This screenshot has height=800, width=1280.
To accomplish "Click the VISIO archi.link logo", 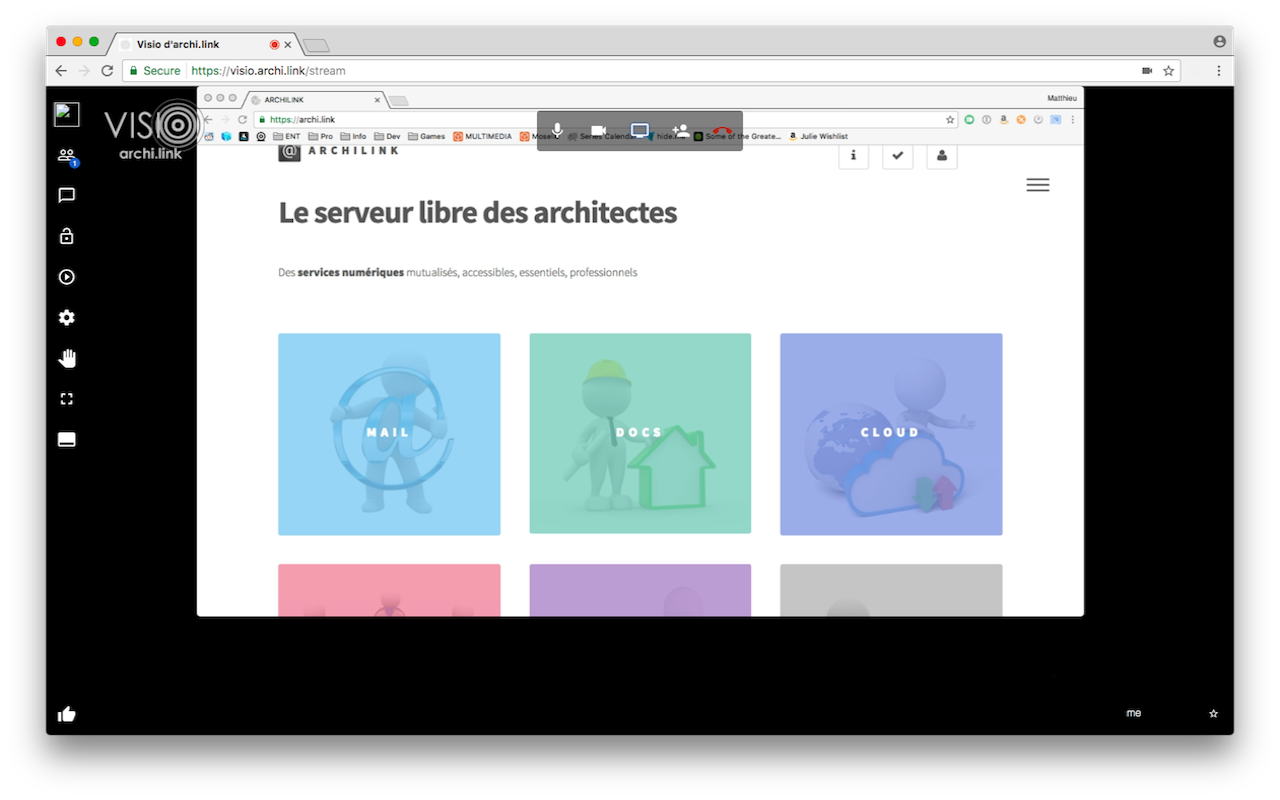I will [x=152, y=130].
